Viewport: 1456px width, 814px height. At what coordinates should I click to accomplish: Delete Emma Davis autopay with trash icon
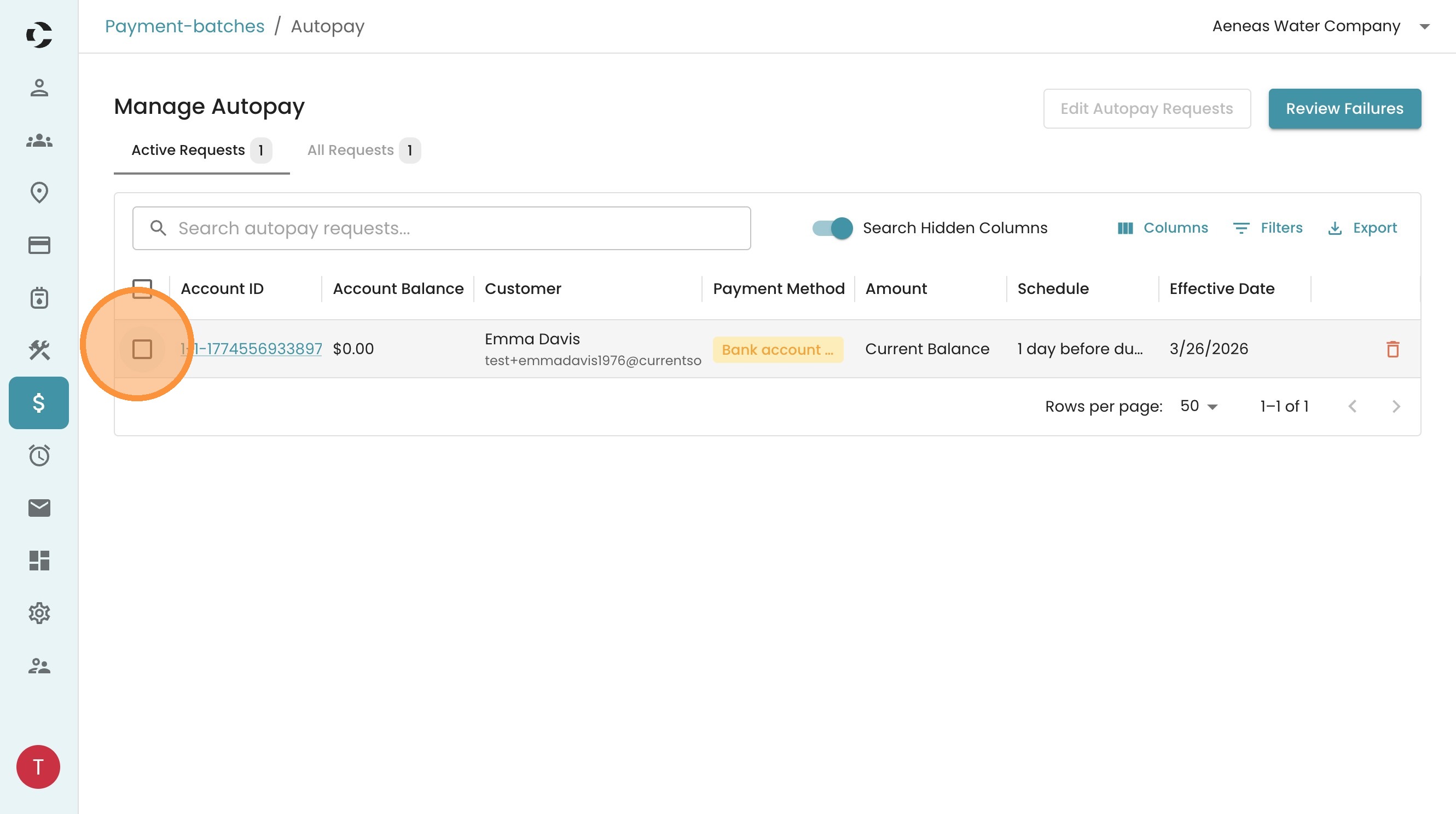click(x=1392, y=349)
